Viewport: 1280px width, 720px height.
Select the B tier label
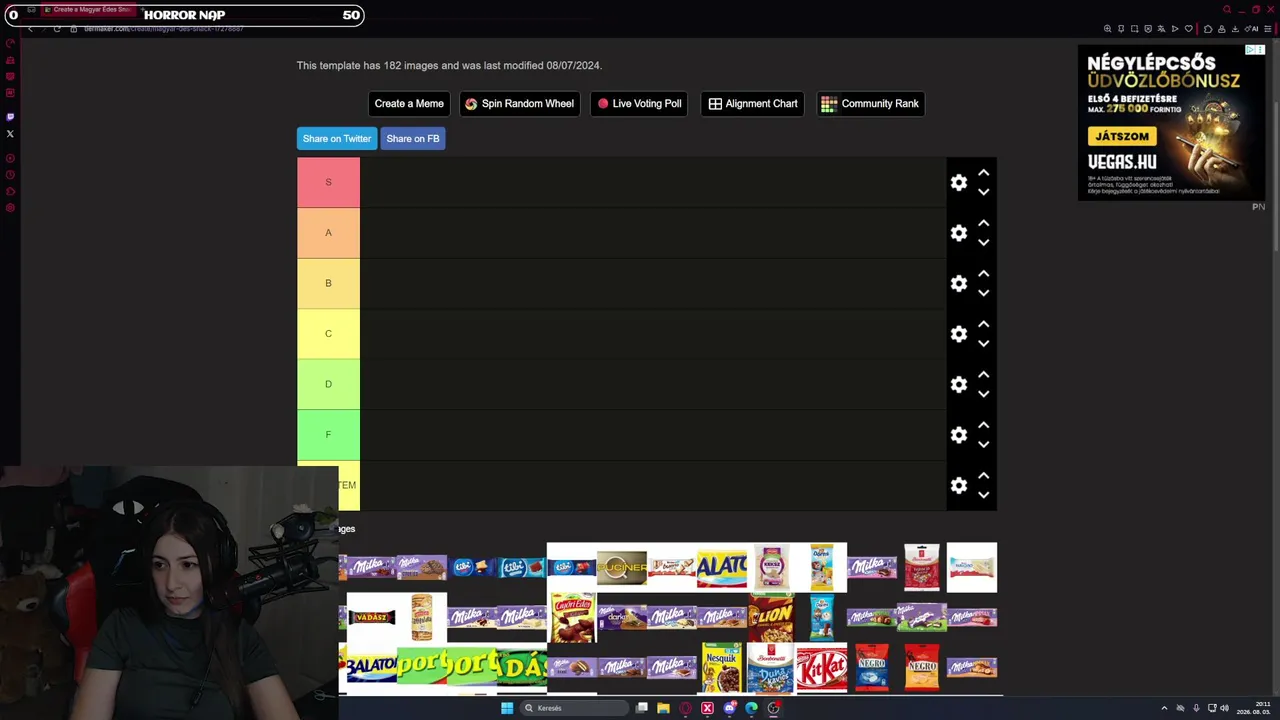(x=328, y=283)
